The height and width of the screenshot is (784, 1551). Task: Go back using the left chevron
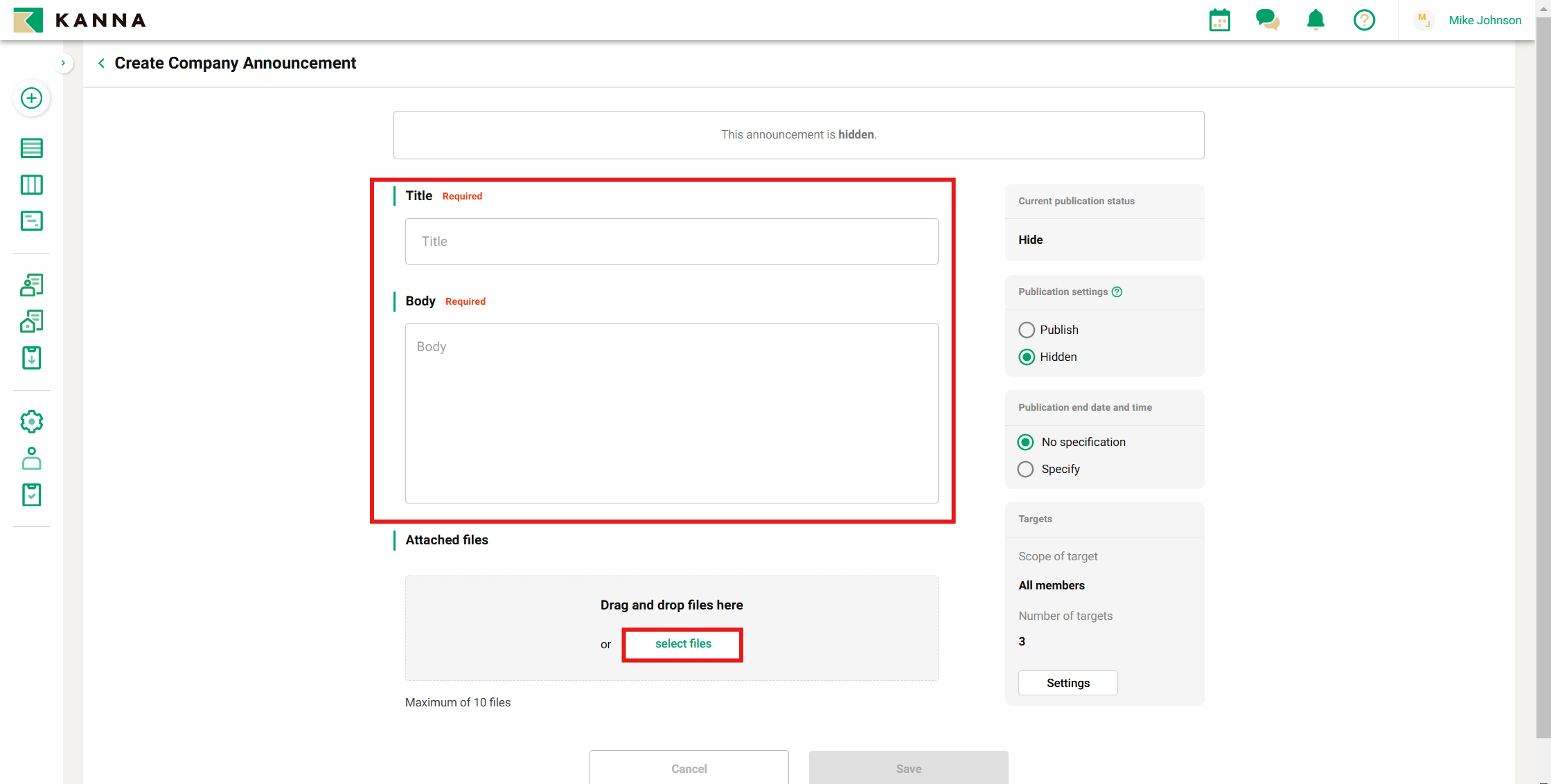pos(102,63)
